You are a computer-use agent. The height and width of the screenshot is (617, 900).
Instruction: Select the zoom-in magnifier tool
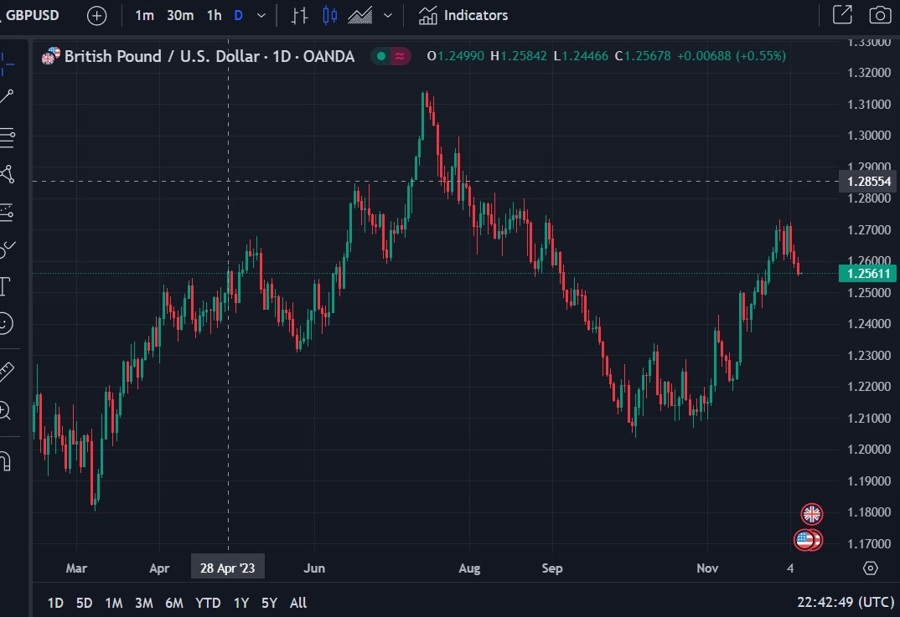tap(5, 411)
